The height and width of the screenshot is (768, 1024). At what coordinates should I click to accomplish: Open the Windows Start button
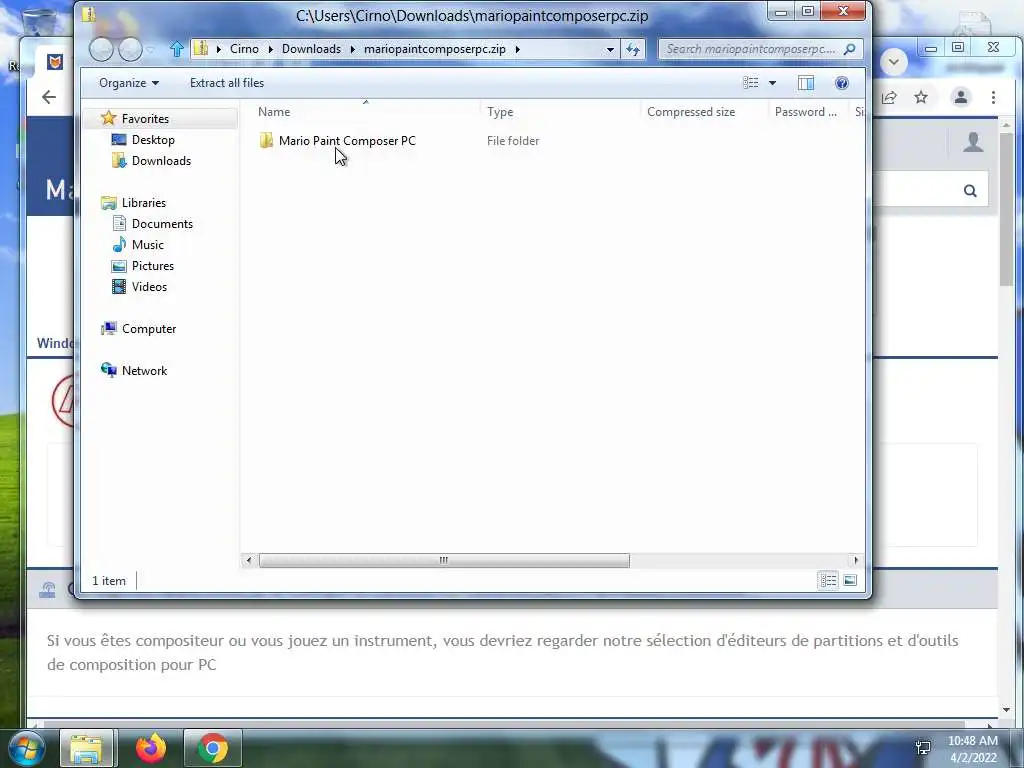26,748
